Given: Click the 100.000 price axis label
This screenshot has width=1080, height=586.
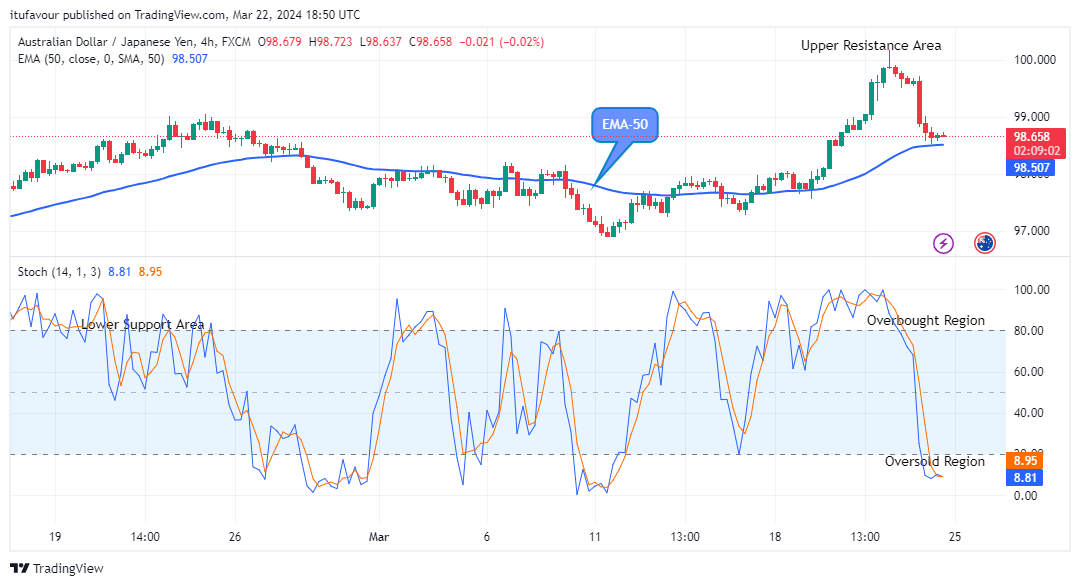Looking at the screenshot, I should click(1035, 60).
